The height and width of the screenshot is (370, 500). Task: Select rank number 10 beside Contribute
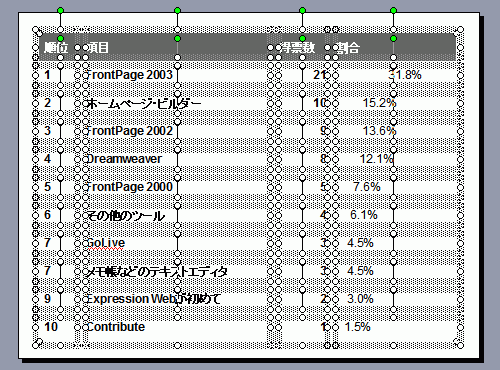point(51,327)
